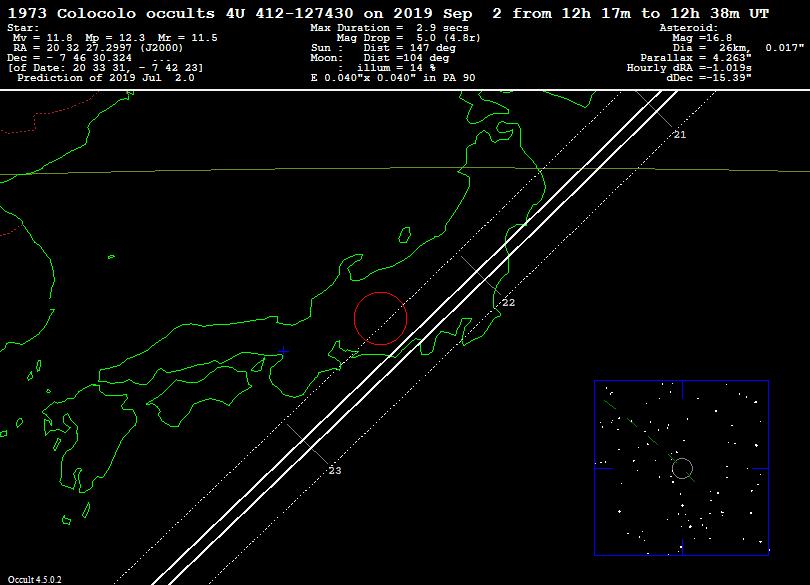Click the 'Occult 4.5.0.2' version label
Image resolution: width=810 pixels, height=585 pixels.
coord(35,579)
